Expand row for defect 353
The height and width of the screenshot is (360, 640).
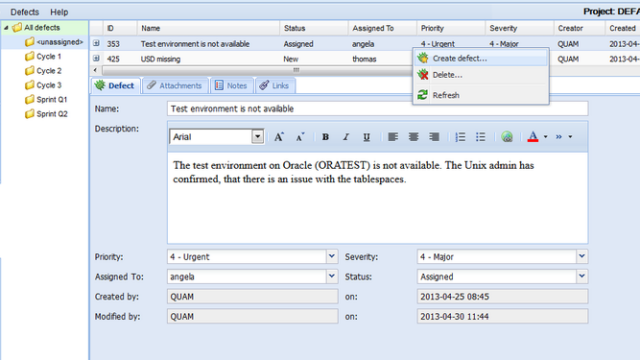tap(96, 43)
